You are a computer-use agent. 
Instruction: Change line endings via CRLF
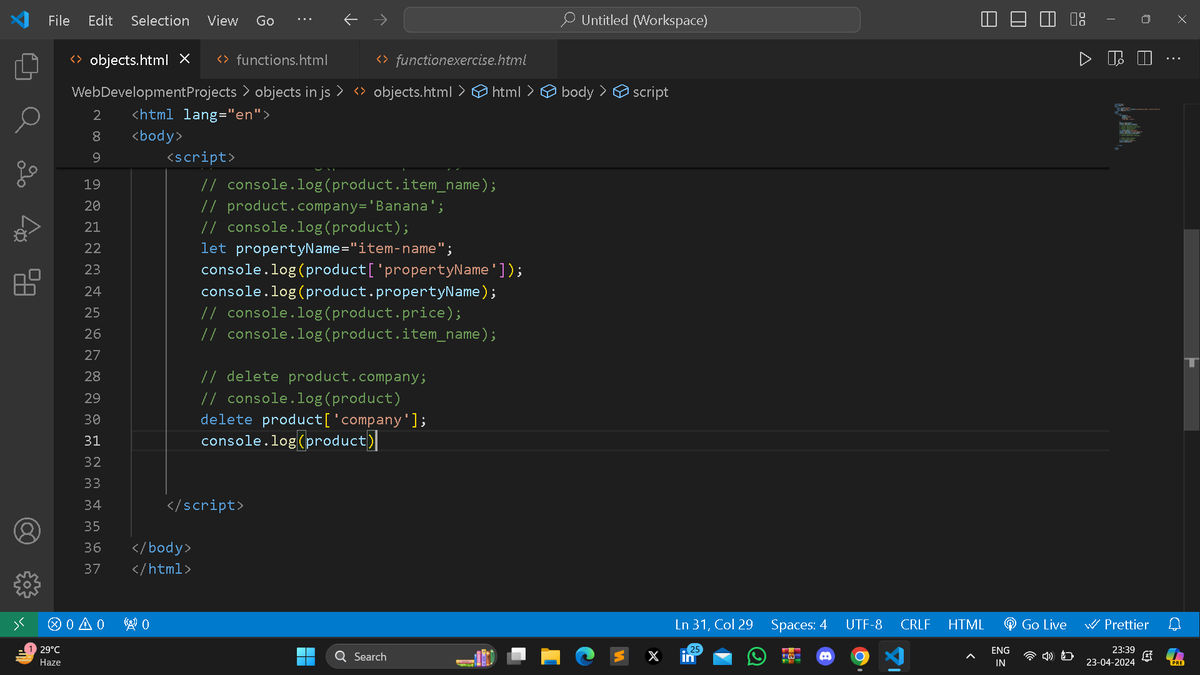[x=915, y=624]
